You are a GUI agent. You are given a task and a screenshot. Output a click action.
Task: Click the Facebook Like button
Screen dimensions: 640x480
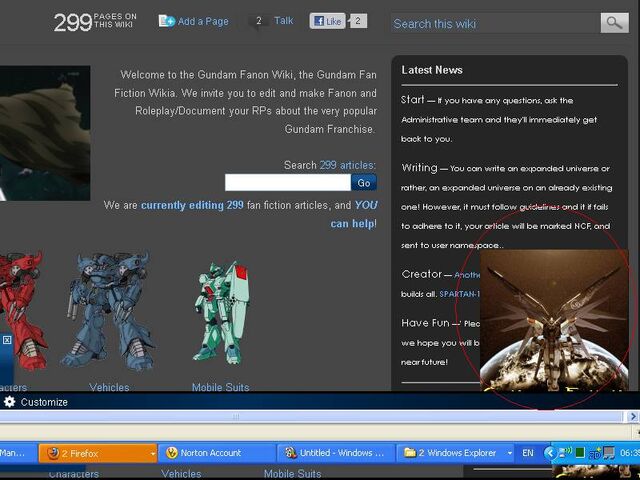(327, 21)
